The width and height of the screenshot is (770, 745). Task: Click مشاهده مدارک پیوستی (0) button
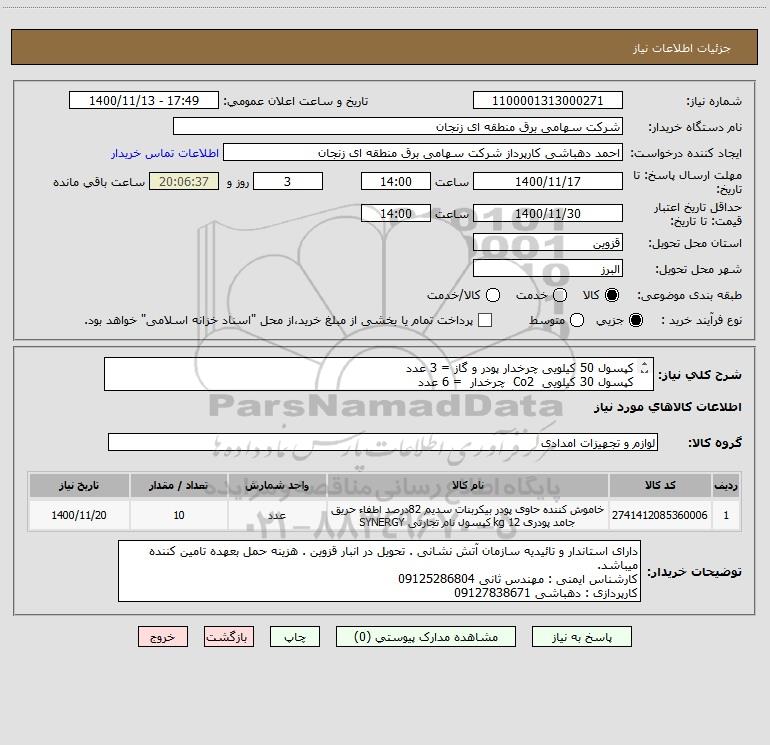[426, 637]
